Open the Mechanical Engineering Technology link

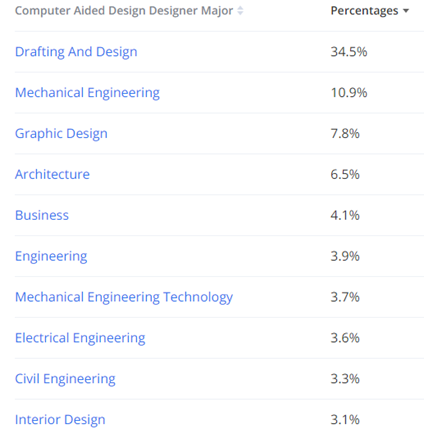[124, 297]
